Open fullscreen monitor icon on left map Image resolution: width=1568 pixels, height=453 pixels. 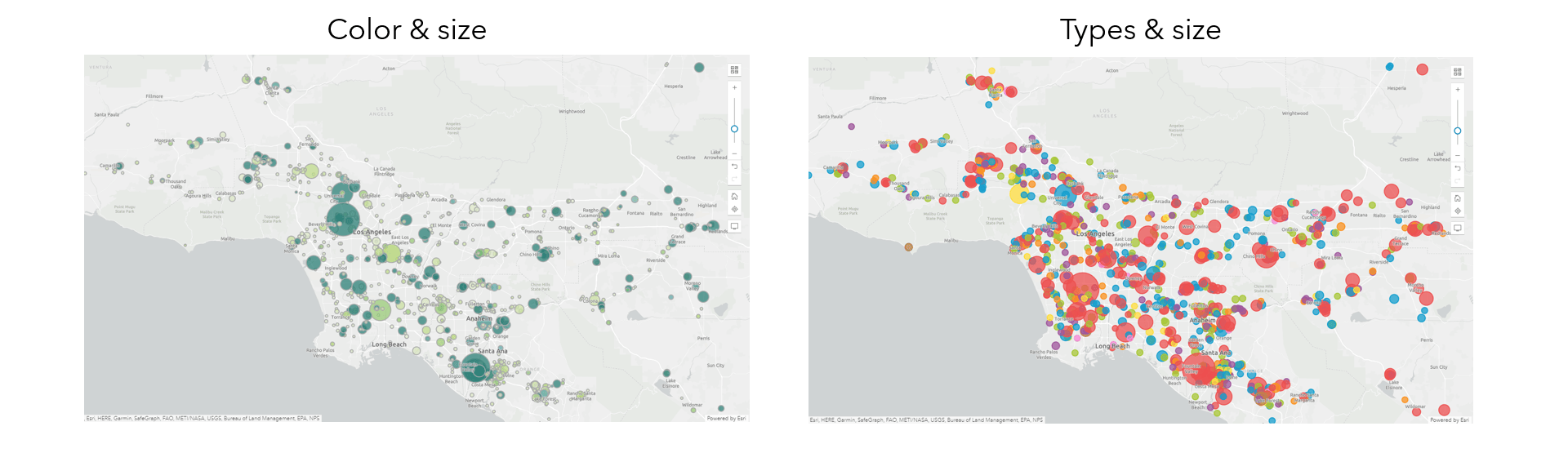734,226
